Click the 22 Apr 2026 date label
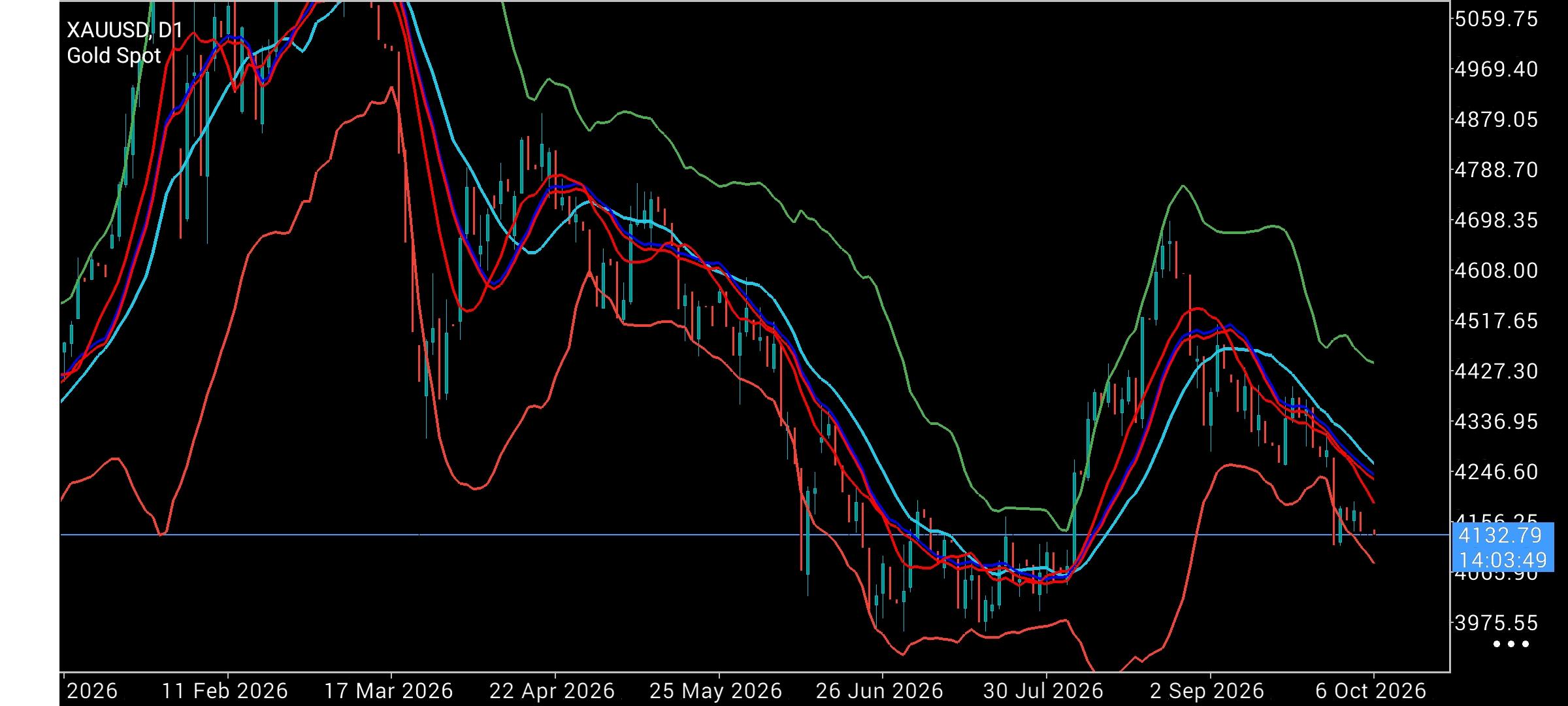The image size is (1568, 706). point(552,691)
